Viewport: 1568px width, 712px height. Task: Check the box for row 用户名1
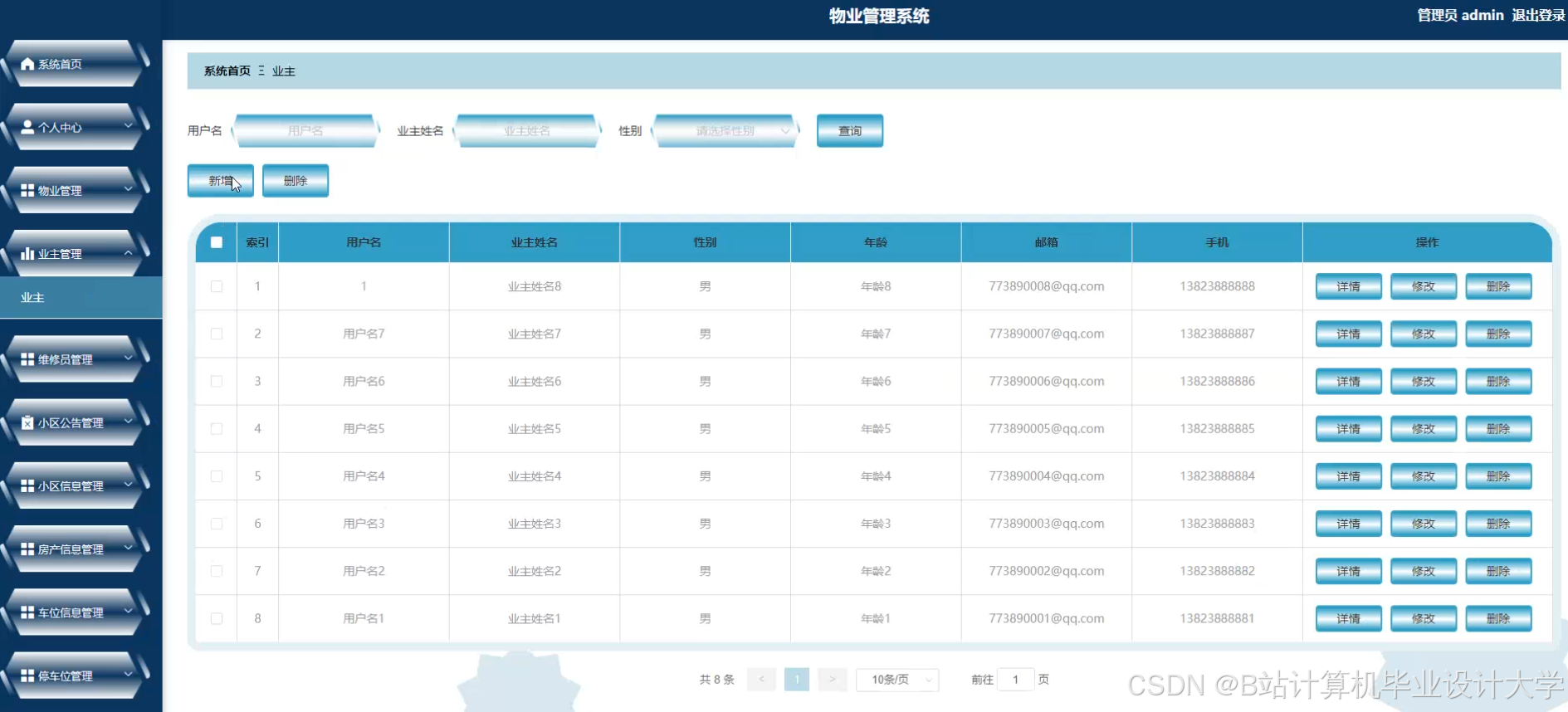tap(217, 618)
